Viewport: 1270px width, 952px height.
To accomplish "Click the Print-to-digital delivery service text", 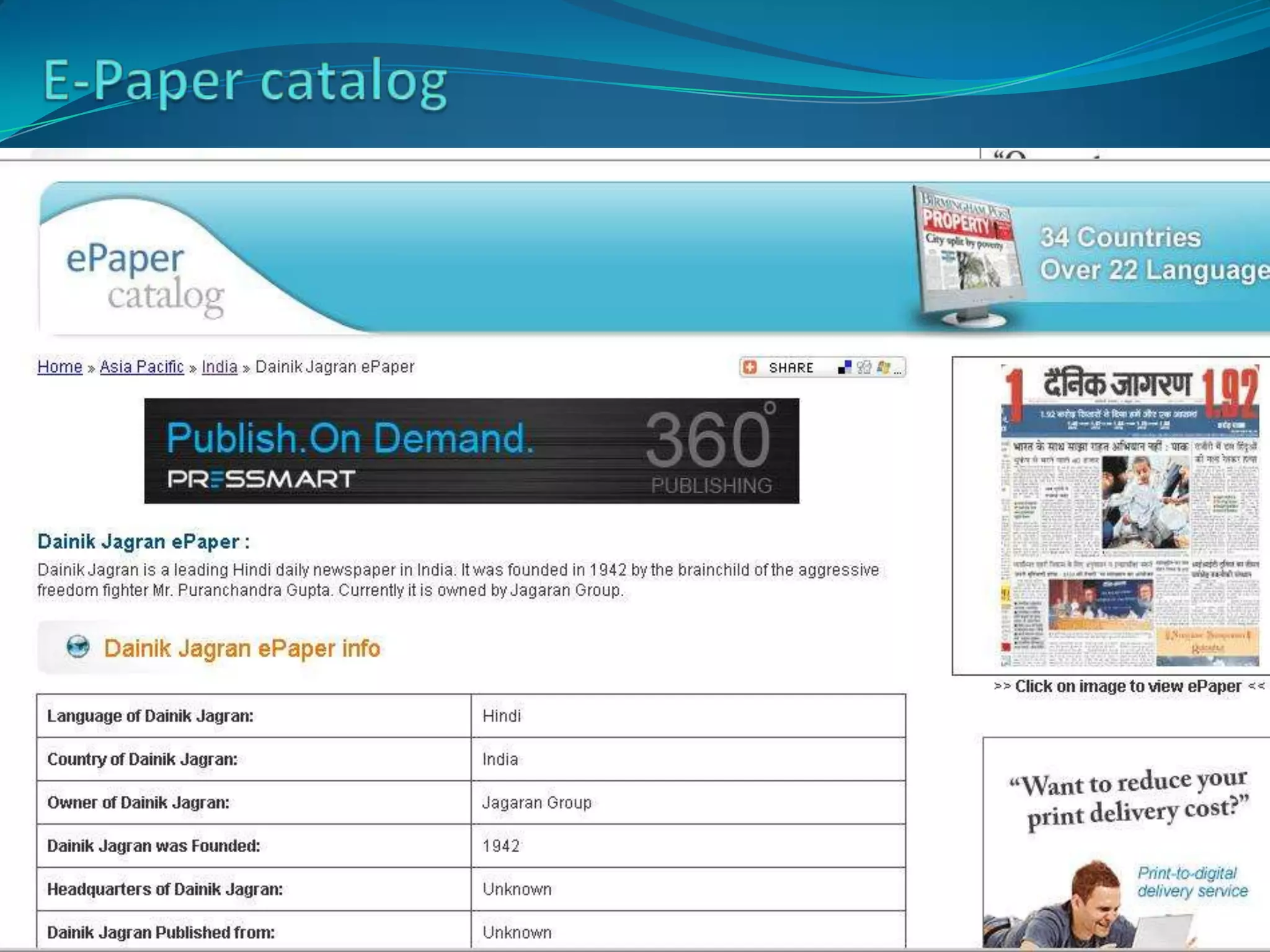I will [1191, 882].
